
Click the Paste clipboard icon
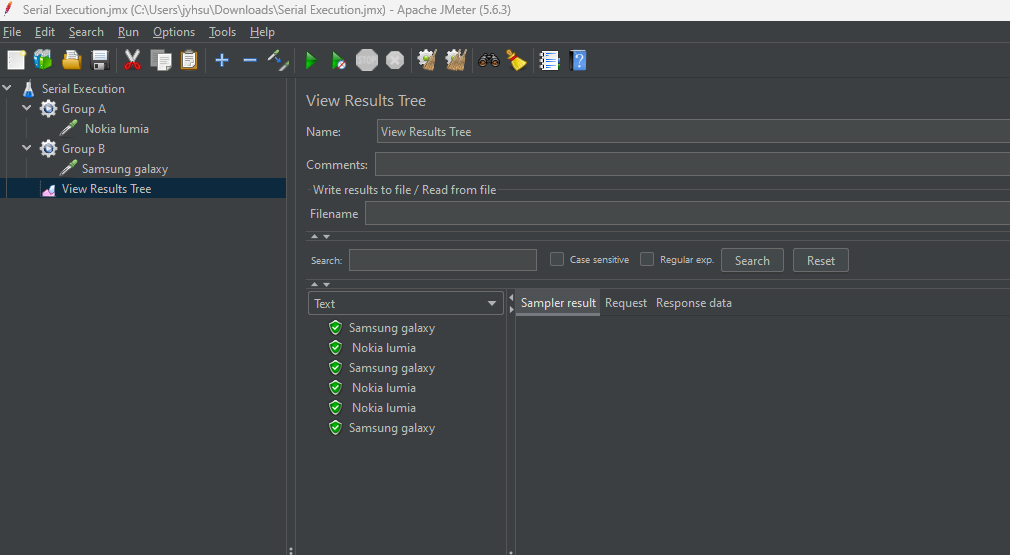point(189,61)
